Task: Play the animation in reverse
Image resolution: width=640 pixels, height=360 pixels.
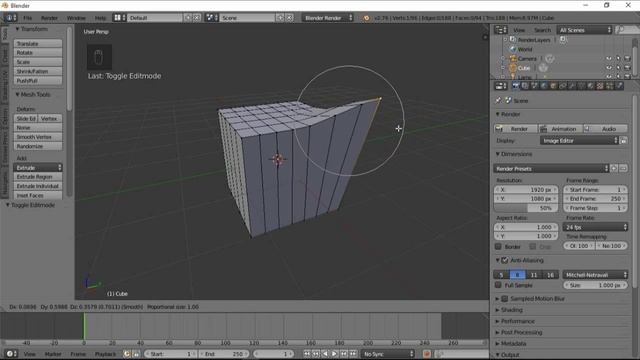Action: tap(325, 354)
